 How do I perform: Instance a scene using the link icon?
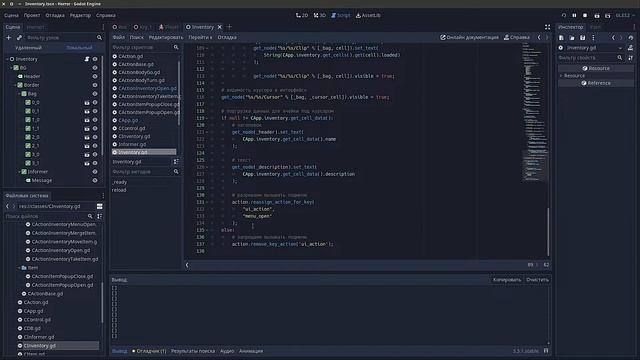coord(19,38)
